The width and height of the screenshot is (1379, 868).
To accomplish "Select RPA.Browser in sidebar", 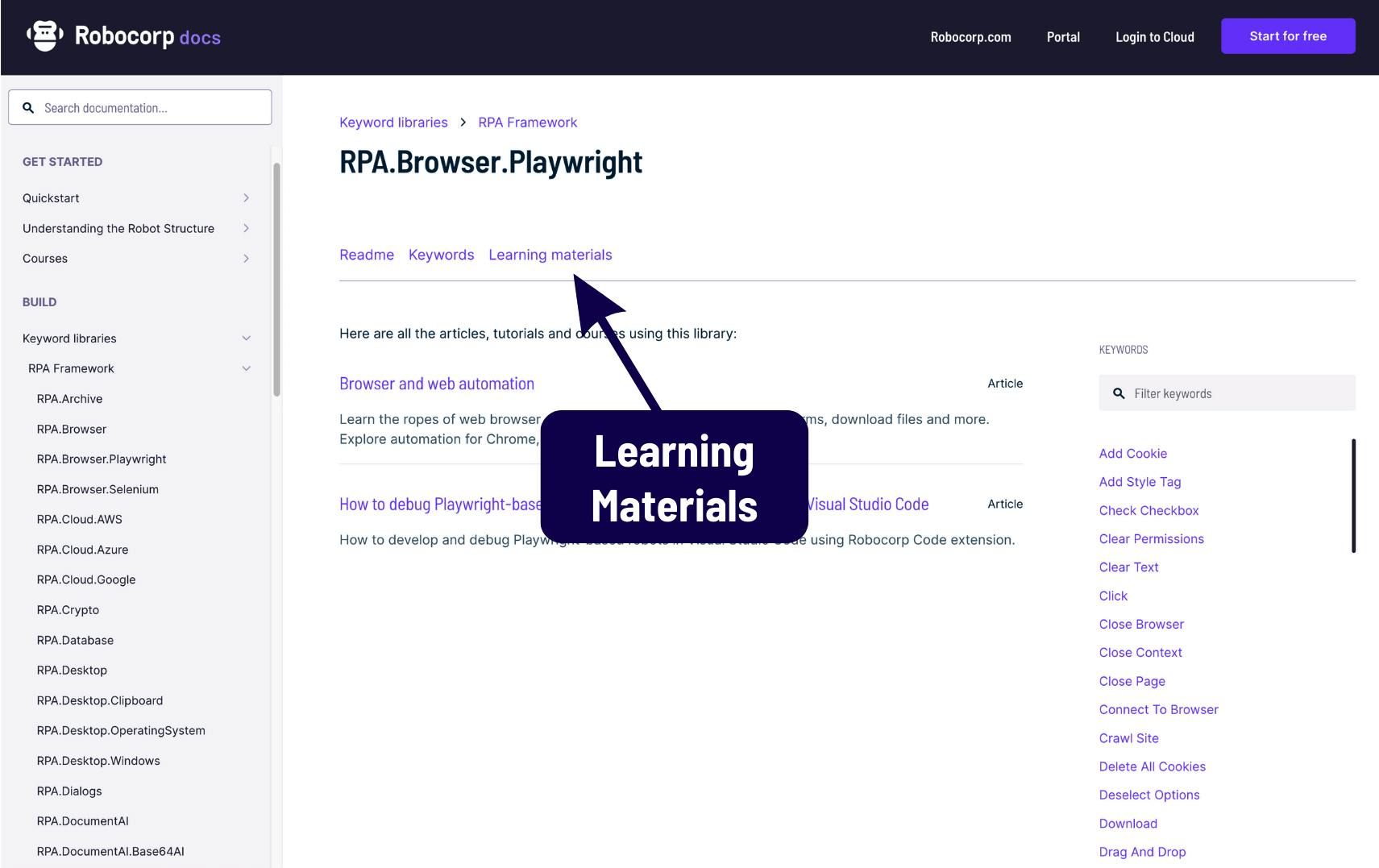I will tap(72, 430).
